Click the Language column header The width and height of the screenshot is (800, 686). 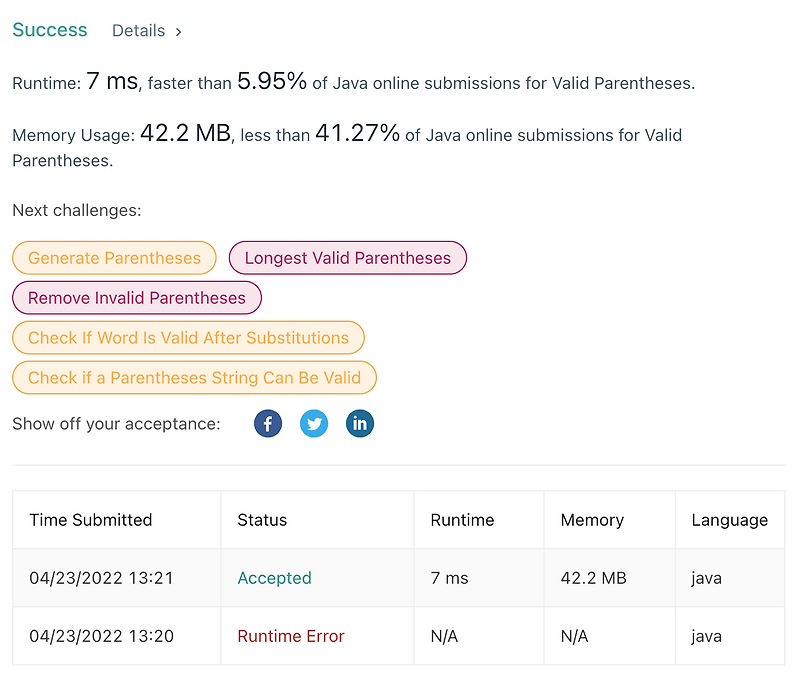pyautogui.click(x=730, y=520)
